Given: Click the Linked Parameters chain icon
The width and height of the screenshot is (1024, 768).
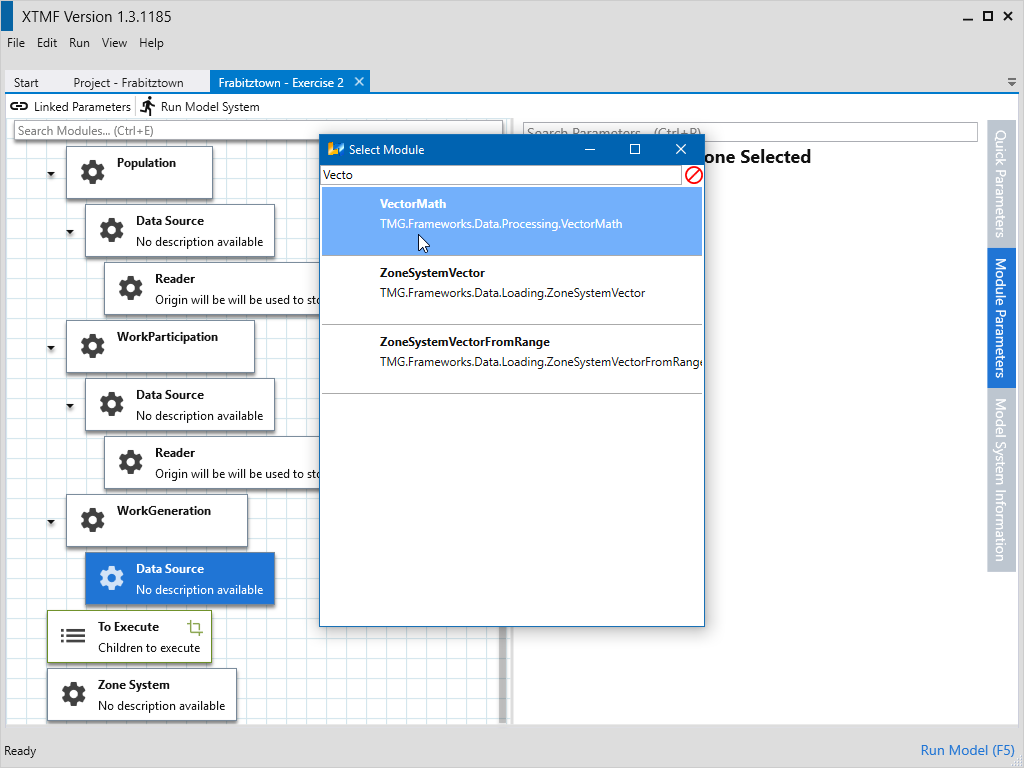Looking at the screenshot, I should tap(19, 106).
